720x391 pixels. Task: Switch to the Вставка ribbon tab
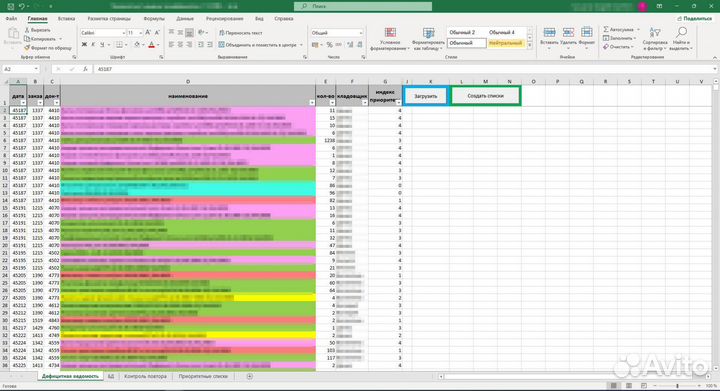coord(67,19)
